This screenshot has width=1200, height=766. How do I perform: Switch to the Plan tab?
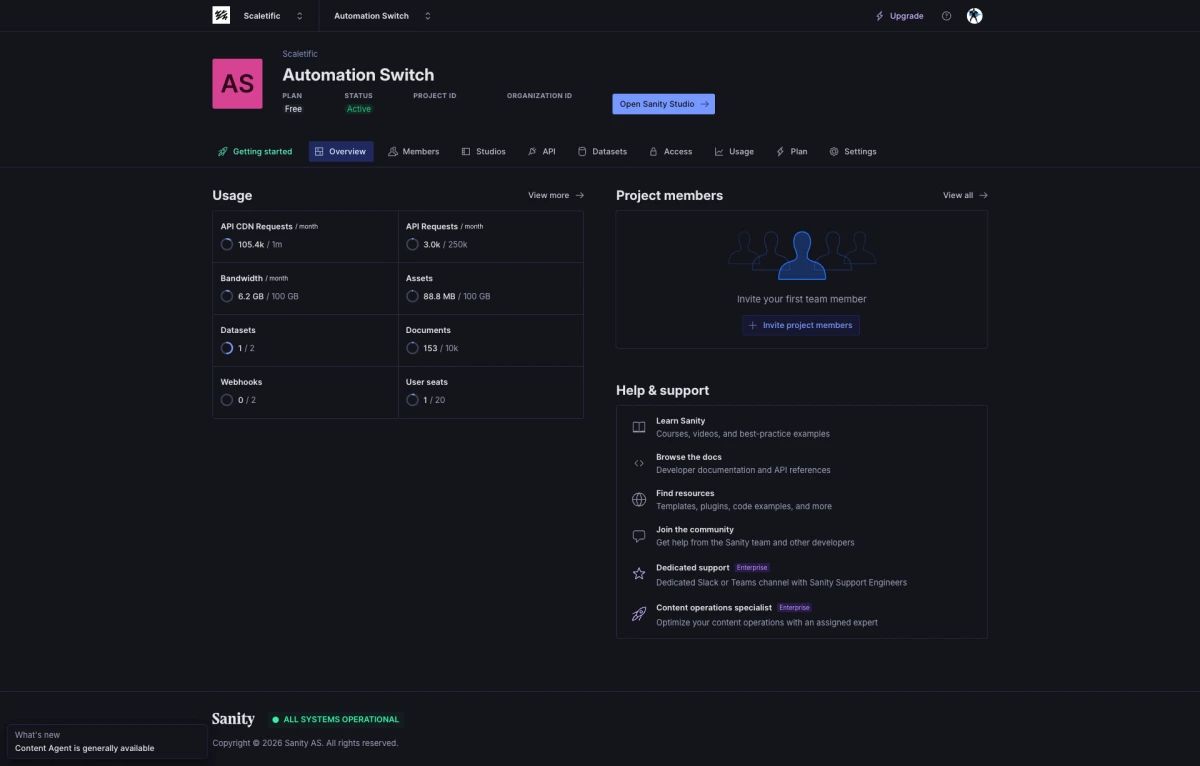pyautogui.click(x=791, y=152)
